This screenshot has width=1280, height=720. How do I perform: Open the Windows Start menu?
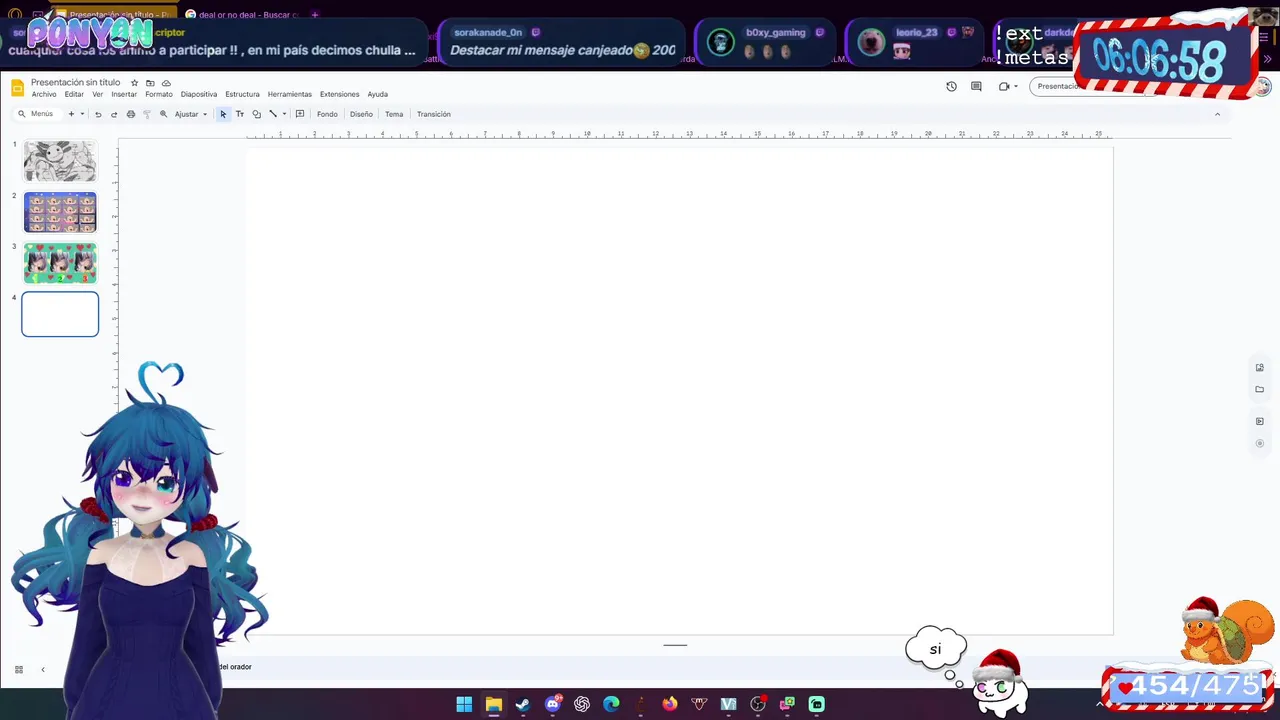(464, 704)
